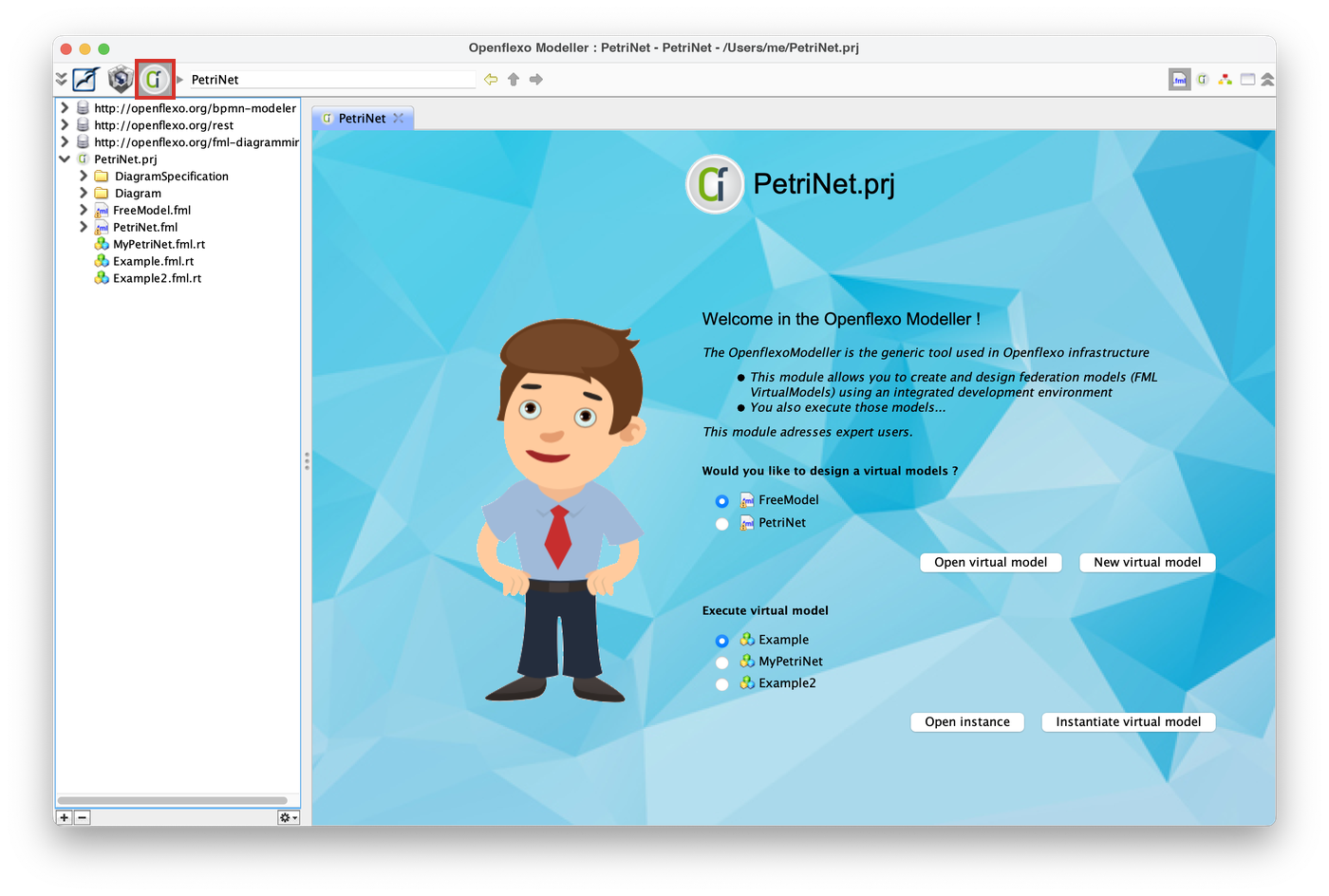Click the PetriNet path field in the toolbar
Image resolution: width=1329 pixels, height=896 pixels.
pos(332,80)
